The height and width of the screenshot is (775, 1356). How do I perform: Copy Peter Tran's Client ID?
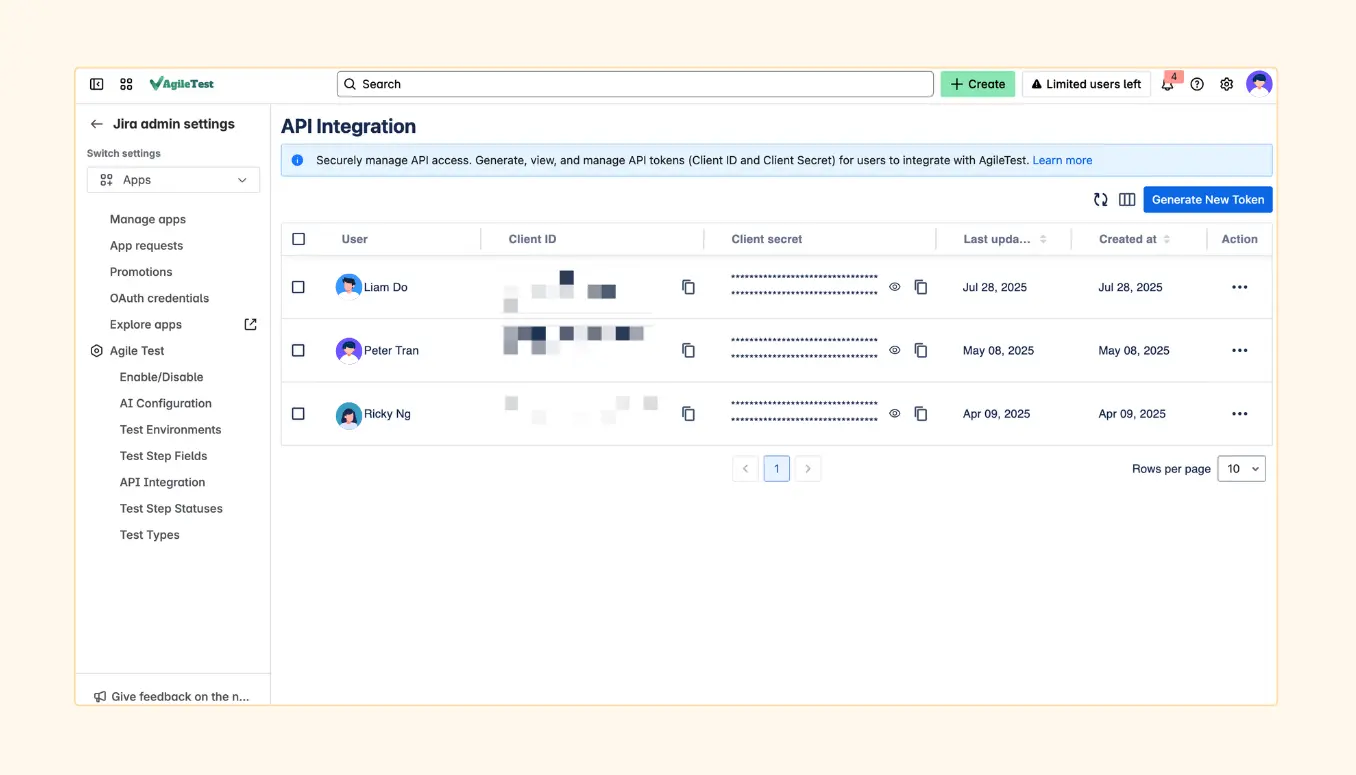tap(688, 350)
